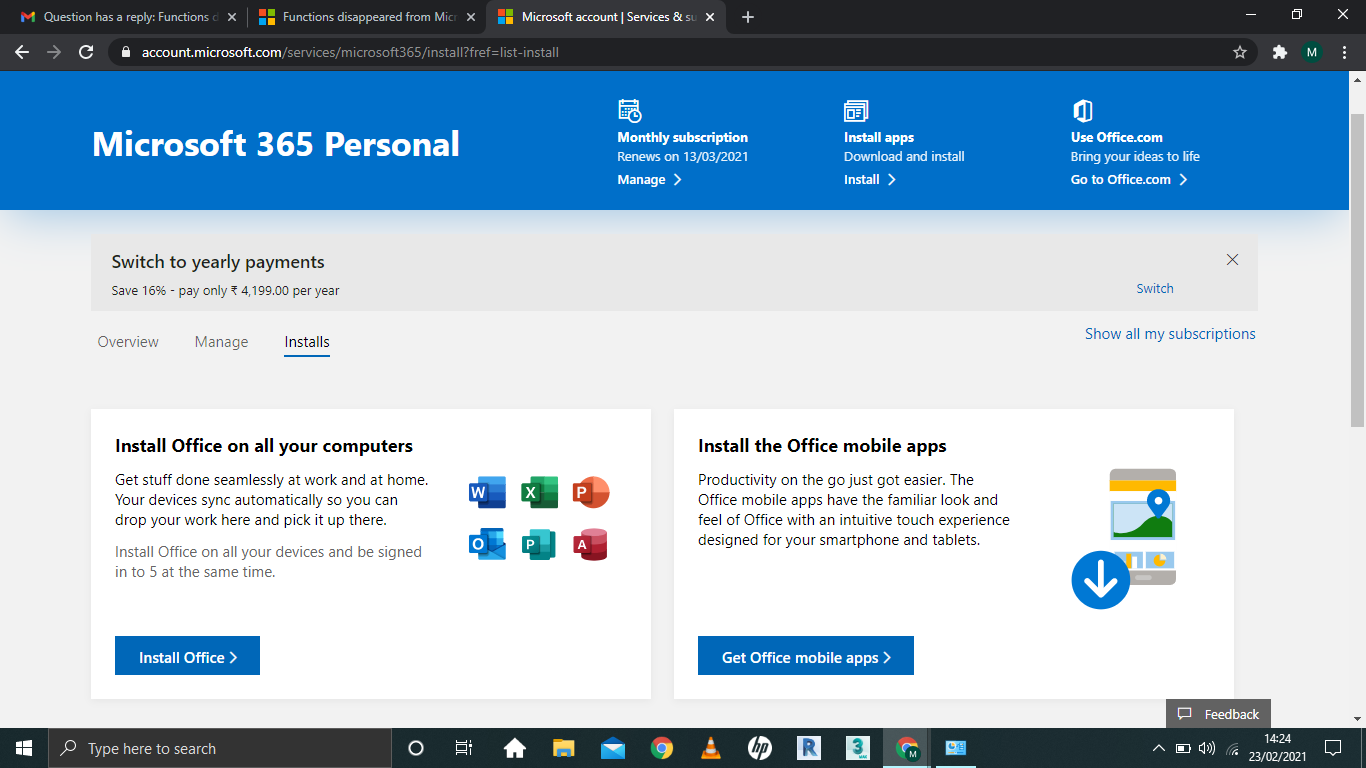Click the taskbar clock and date
The height and width of the screenshot is (768, 1366).
pyautogui.click(x=1276, y=748)
